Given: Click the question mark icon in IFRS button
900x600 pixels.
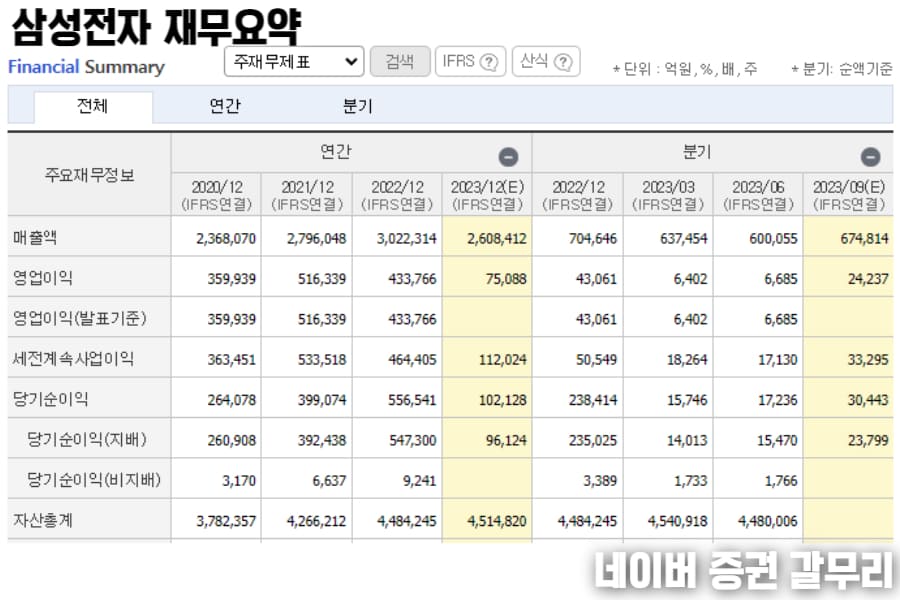Looking at the screenshot, I should pos(489,62).
